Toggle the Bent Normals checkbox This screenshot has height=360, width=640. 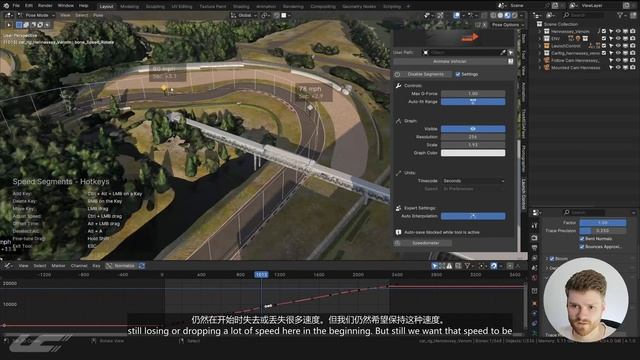(x=582, y=238)
